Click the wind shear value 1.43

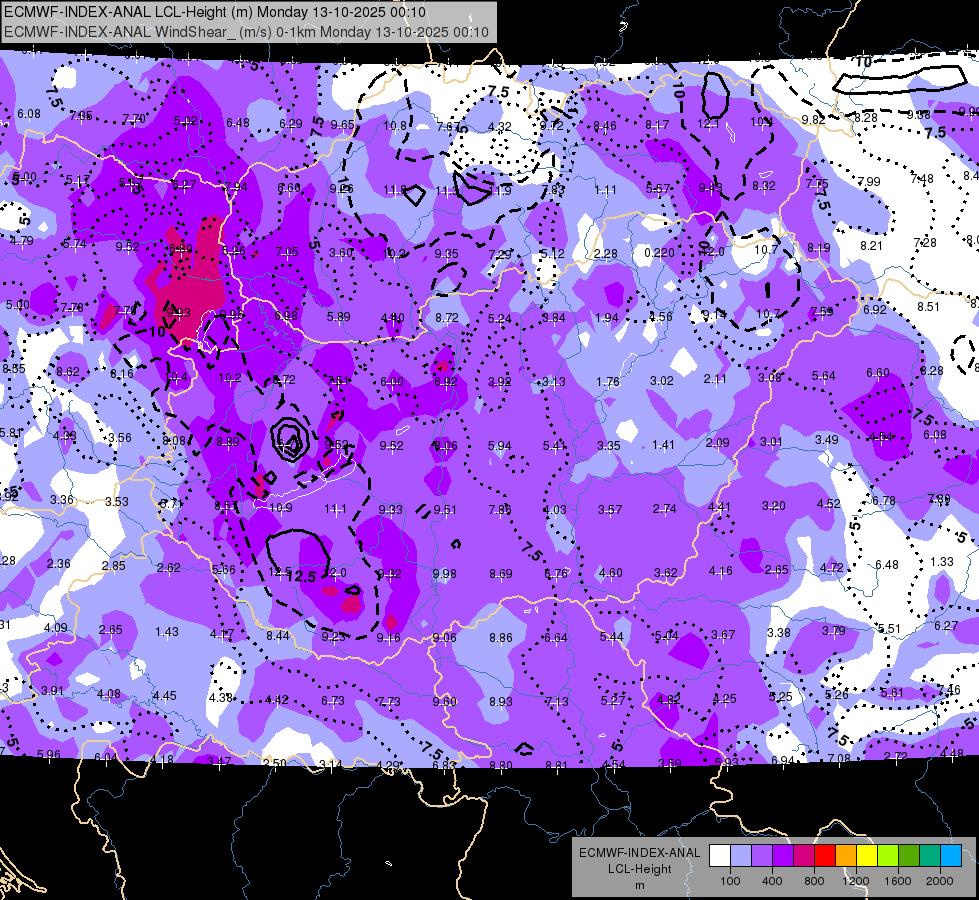pos(167,631)
